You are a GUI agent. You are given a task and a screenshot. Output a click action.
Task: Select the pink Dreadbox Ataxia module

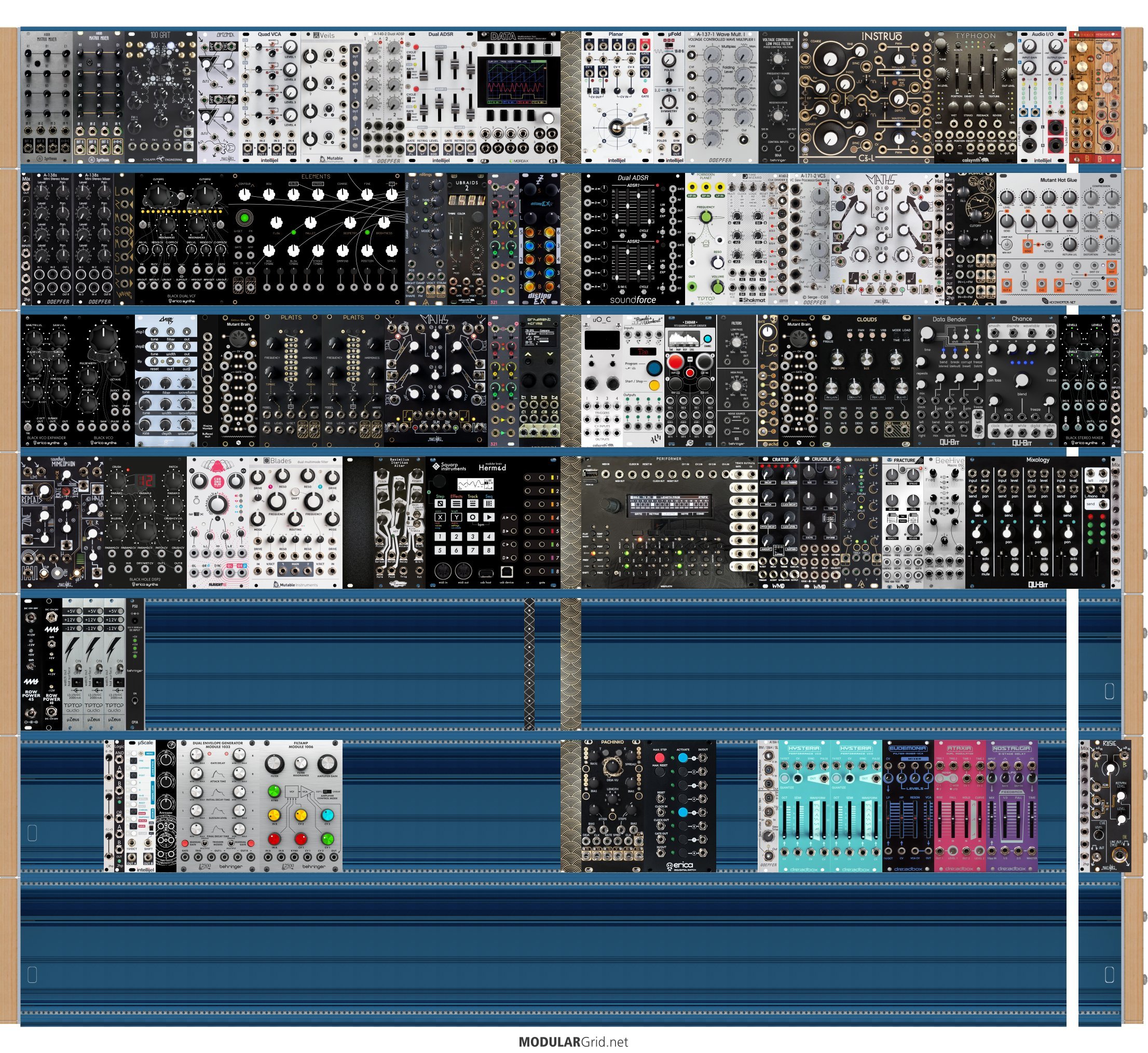click(x=960, y=806)
